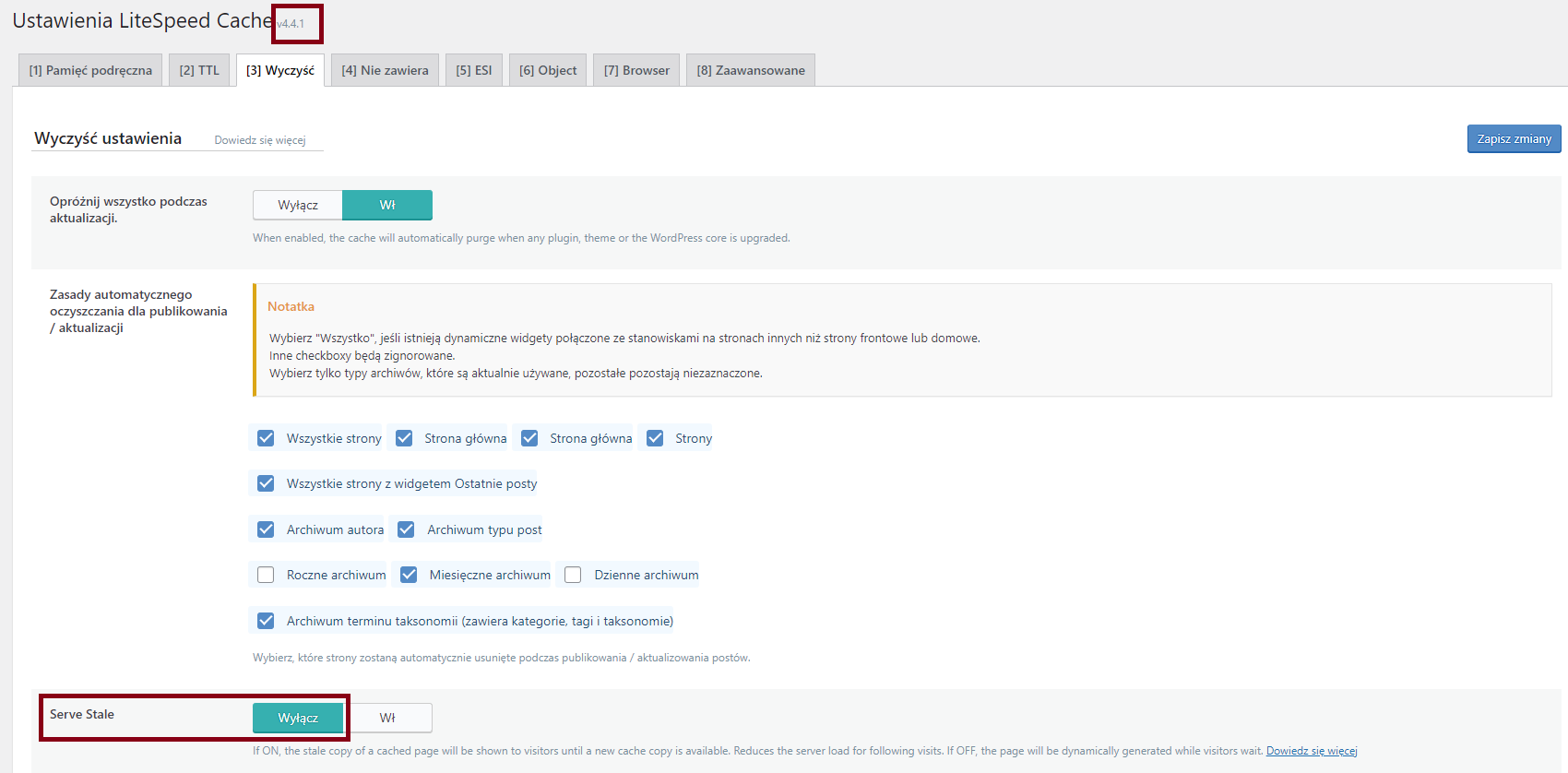The height and width of the screenshot is (773, 1568).
Task: Set Opróżnij wszystko podczas aktualizacji to Wyłącz
Action: pos(298,205)
